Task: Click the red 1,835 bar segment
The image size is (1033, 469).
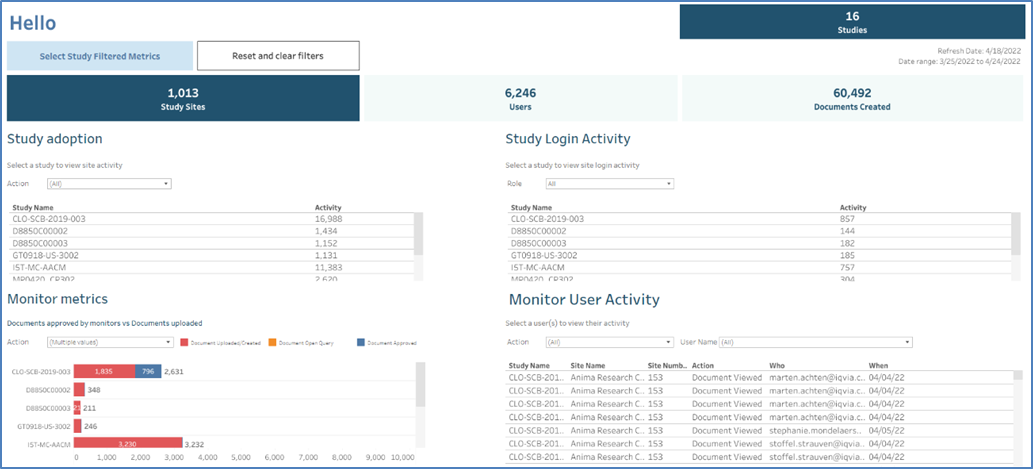Action: (x=104, y=372)
